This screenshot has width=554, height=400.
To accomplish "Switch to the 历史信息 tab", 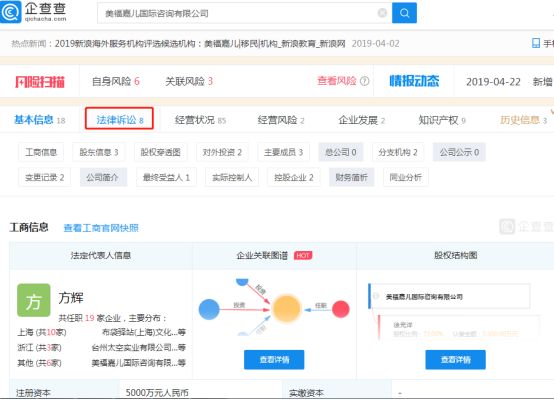I will click(524, 120).
